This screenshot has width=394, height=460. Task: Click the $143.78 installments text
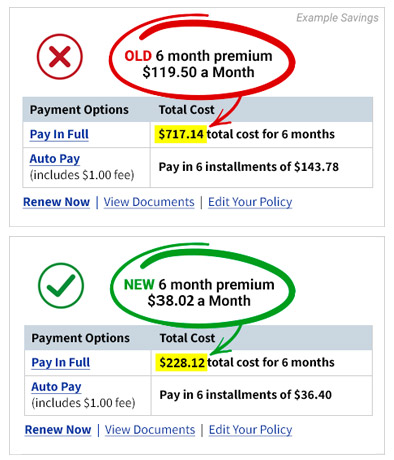pyautogui.click(x=249, y=167)
